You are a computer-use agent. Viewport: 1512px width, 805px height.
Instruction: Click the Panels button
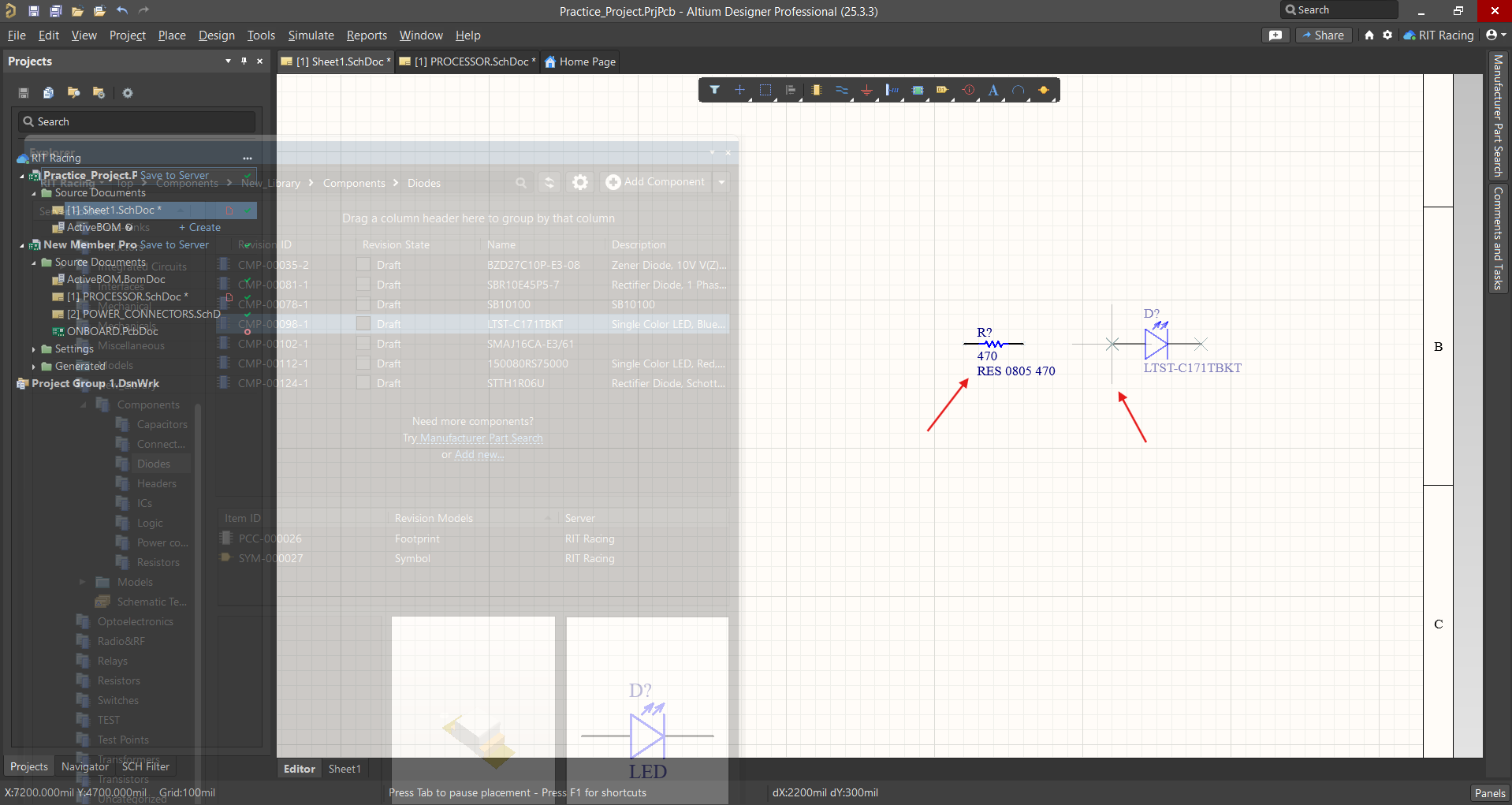tap(1490, 793)
